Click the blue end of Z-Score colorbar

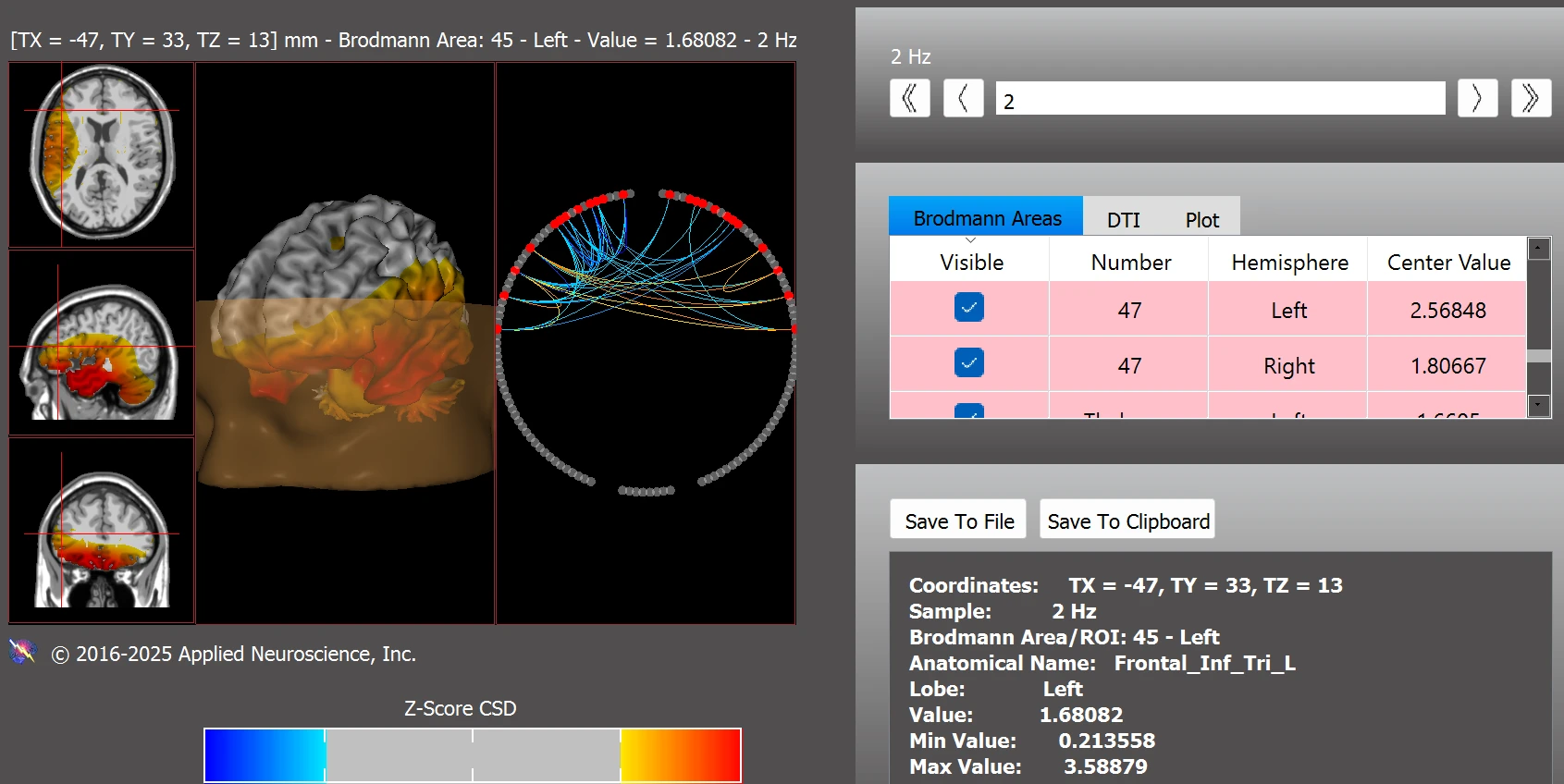[x=265, y=755]
